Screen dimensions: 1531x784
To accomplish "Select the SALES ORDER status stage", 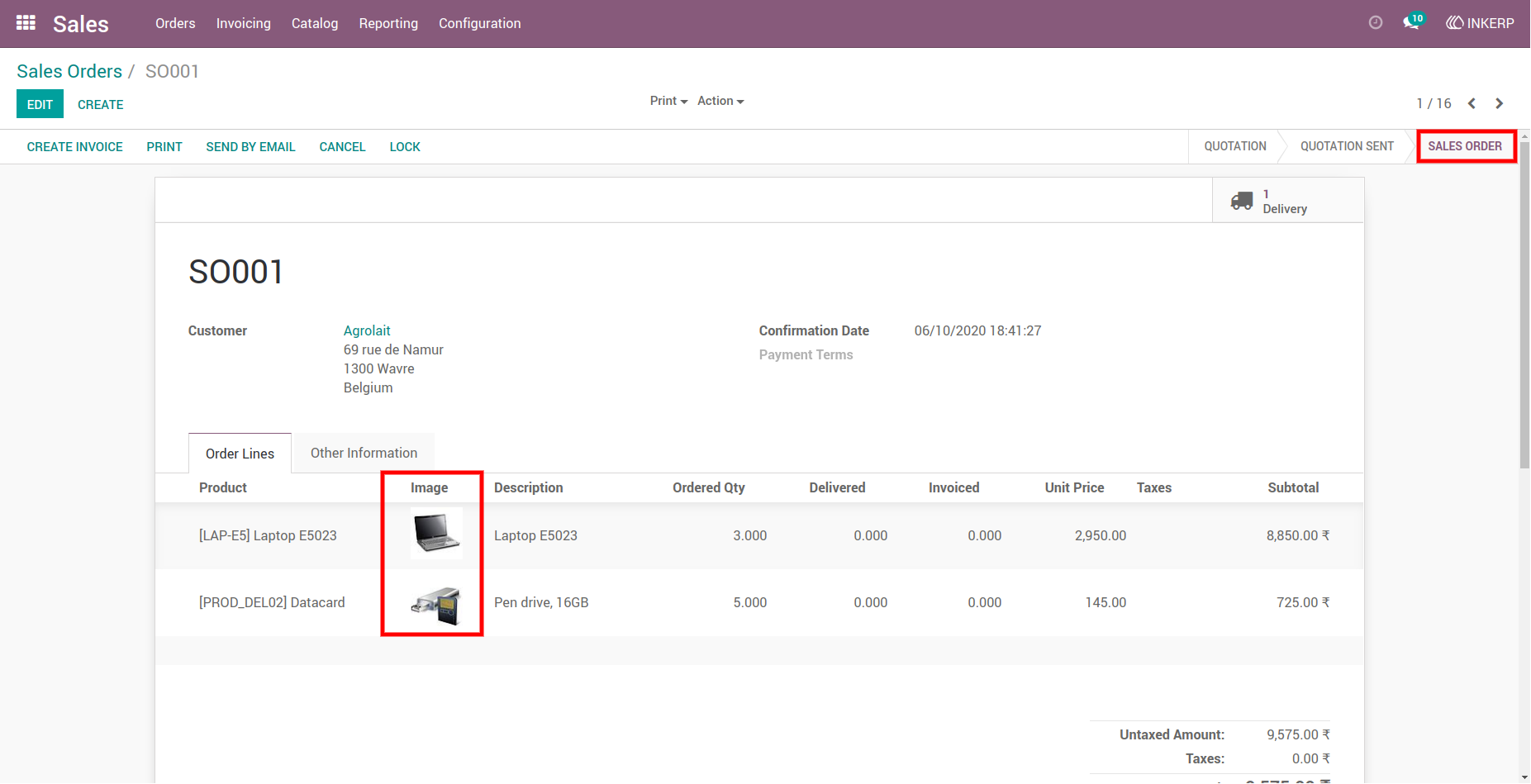I will pyautogui.click(x=1465, y=146).
